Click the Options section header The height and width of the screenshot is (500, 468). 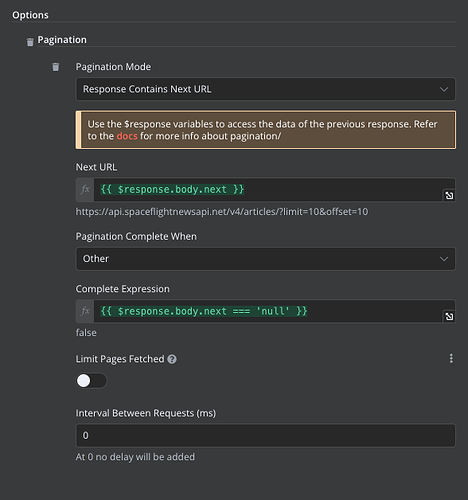pyautogui.click(x=30, y=15)
